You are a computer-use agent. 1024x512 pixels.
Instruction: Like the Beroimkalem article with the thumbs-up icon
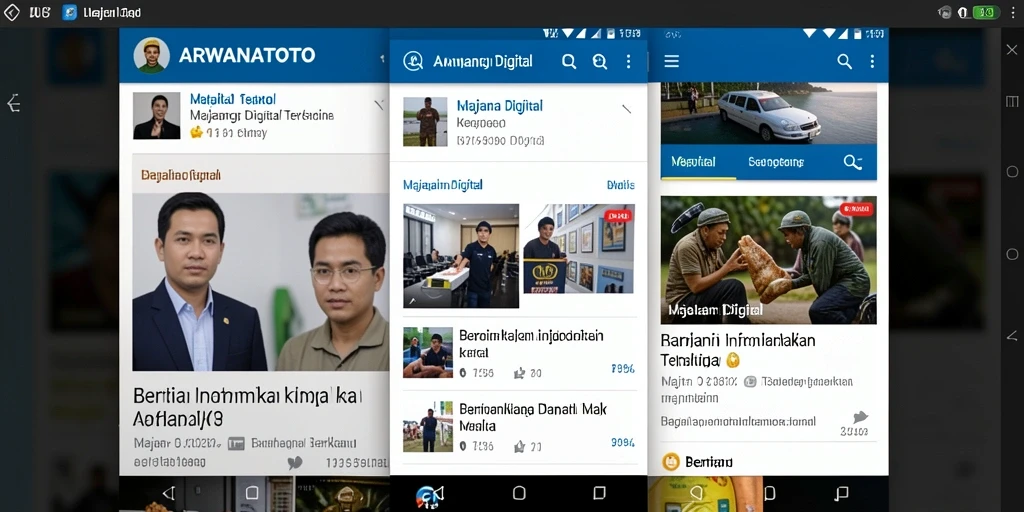click(x=520, y=373)
